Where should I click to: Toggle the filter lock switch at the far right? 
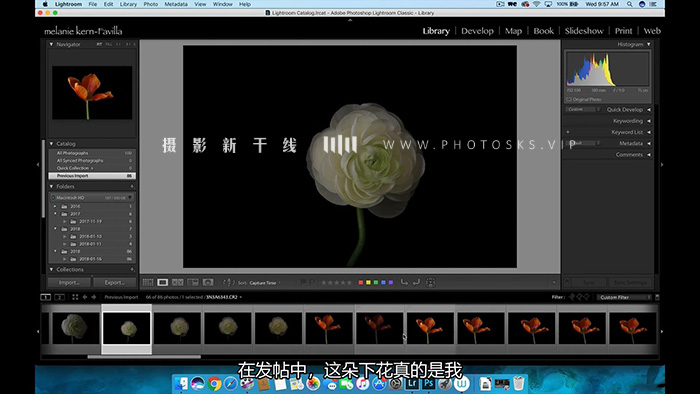pos(657,297)
